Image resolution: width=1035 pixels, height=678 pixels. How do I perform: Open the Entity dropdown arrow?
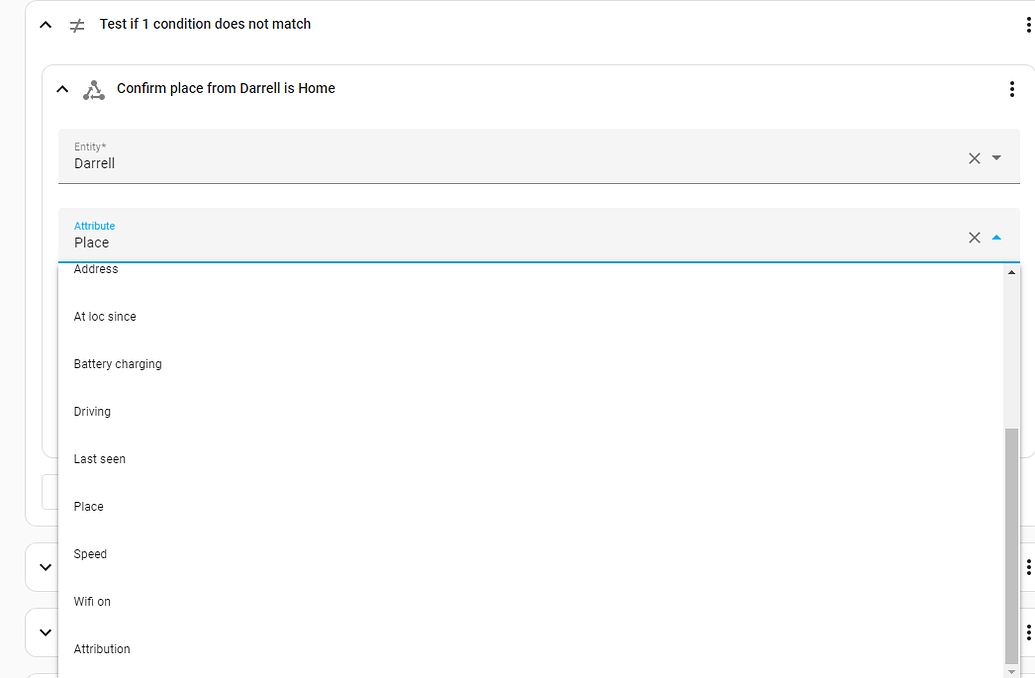tap(996, 158)
